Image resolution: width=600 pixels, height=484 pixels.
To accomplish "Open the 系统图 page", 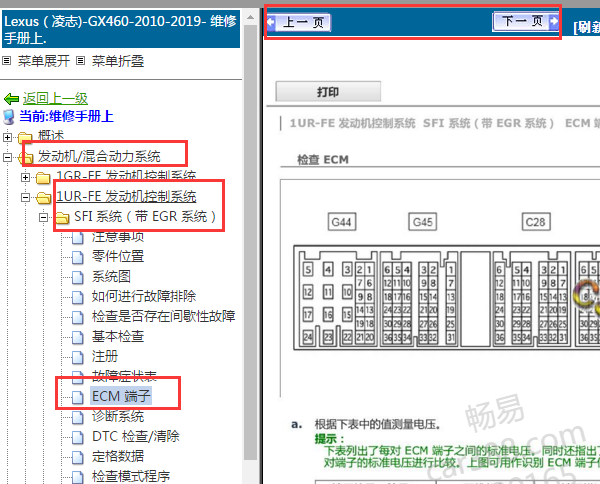I will [111, 276].
